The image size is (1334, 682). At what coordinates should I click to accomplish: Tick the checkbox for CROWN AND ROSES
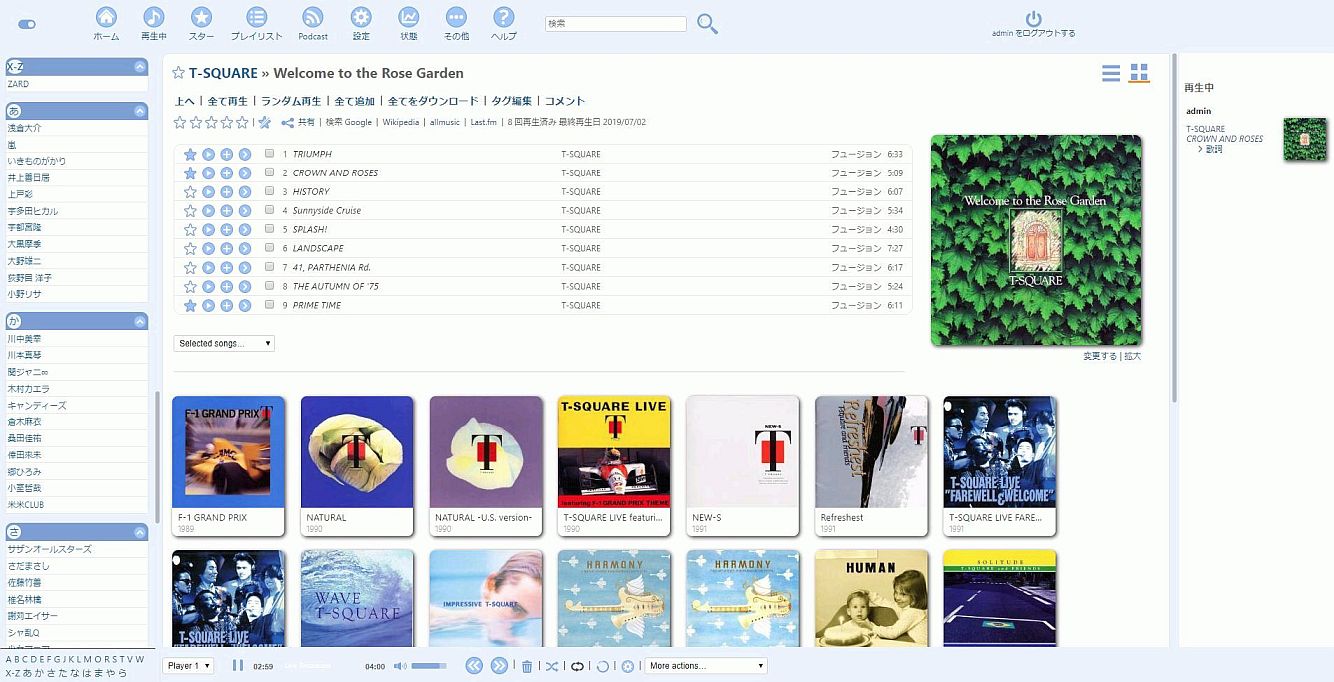pos(270,173)
